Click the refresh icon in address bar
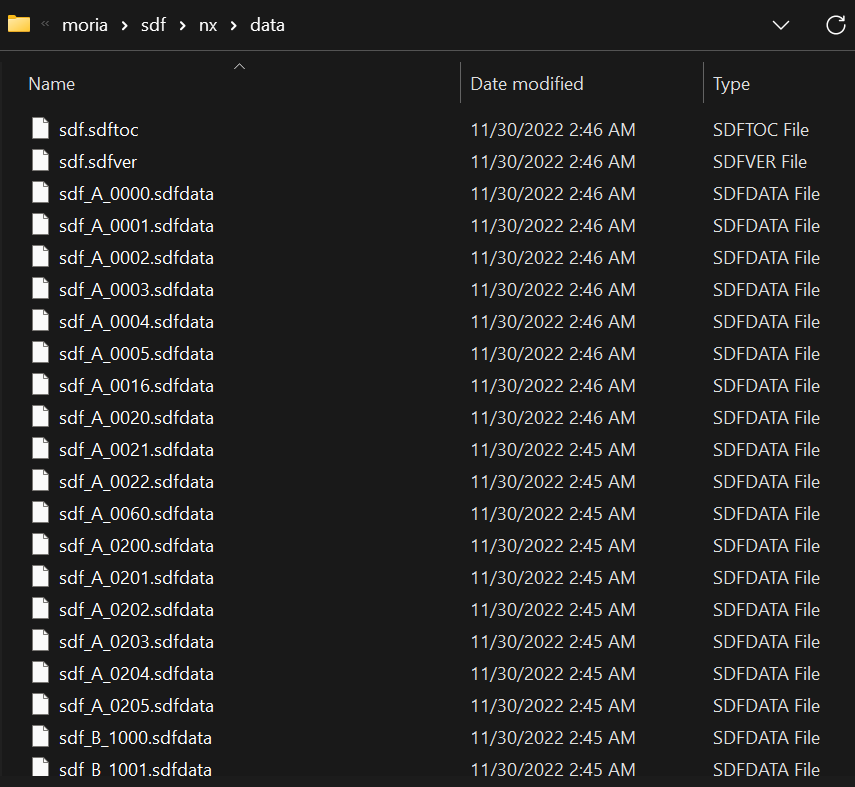This screenshot has height=787, width=855. [835, 25]
